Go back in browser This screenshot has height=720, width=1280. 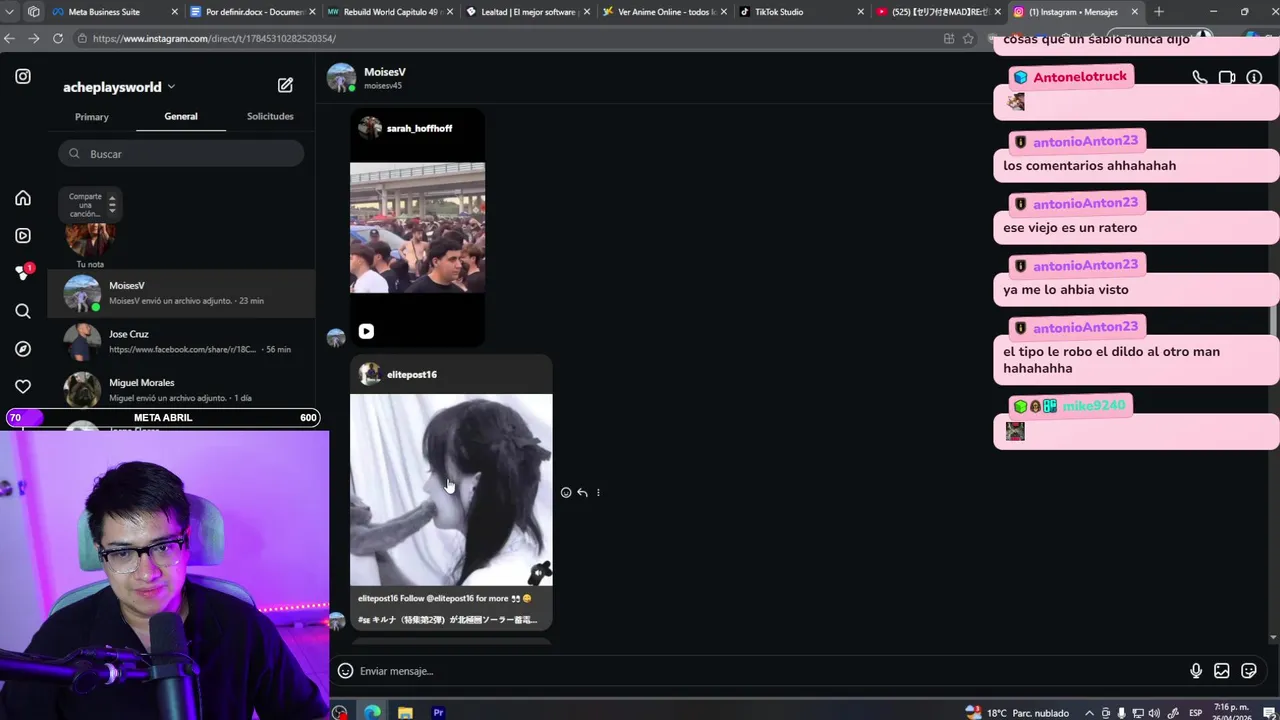(x=10, y=38)
